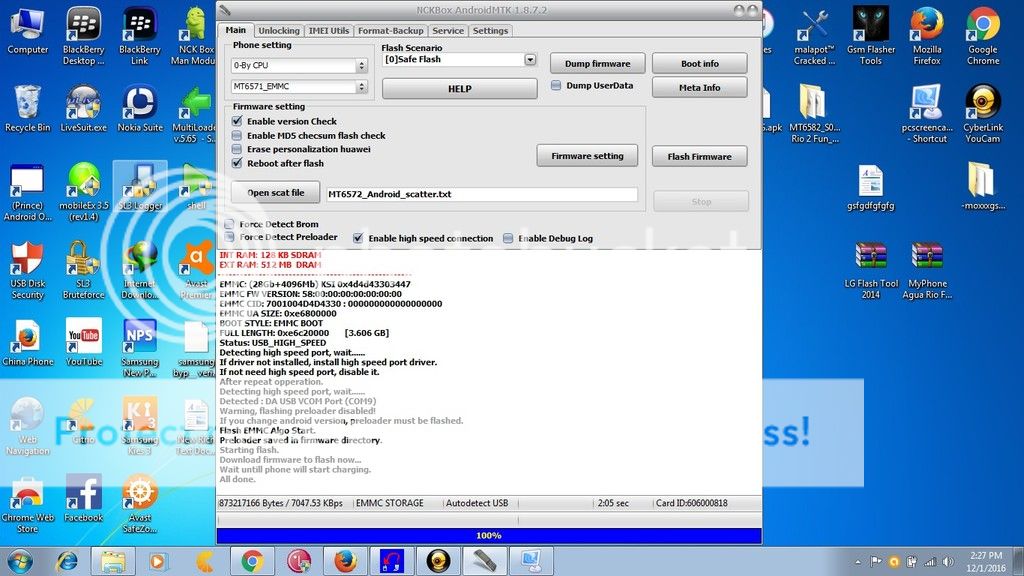The height and width of the screenshot is (576, 1024).
Task: Launch CyberLink YouCam from the desktop
Action: [982, 105]
